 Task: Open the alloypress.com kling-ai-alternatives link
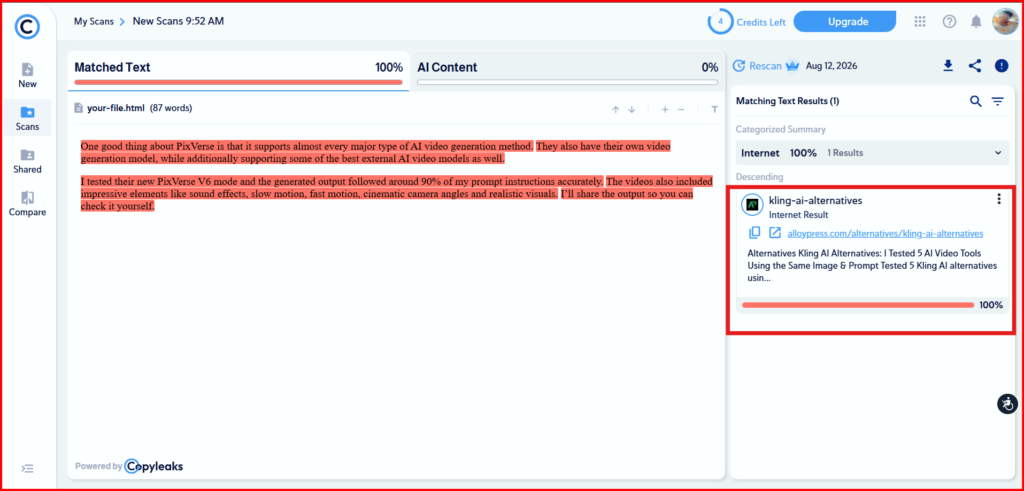click(x=886, y=233)
